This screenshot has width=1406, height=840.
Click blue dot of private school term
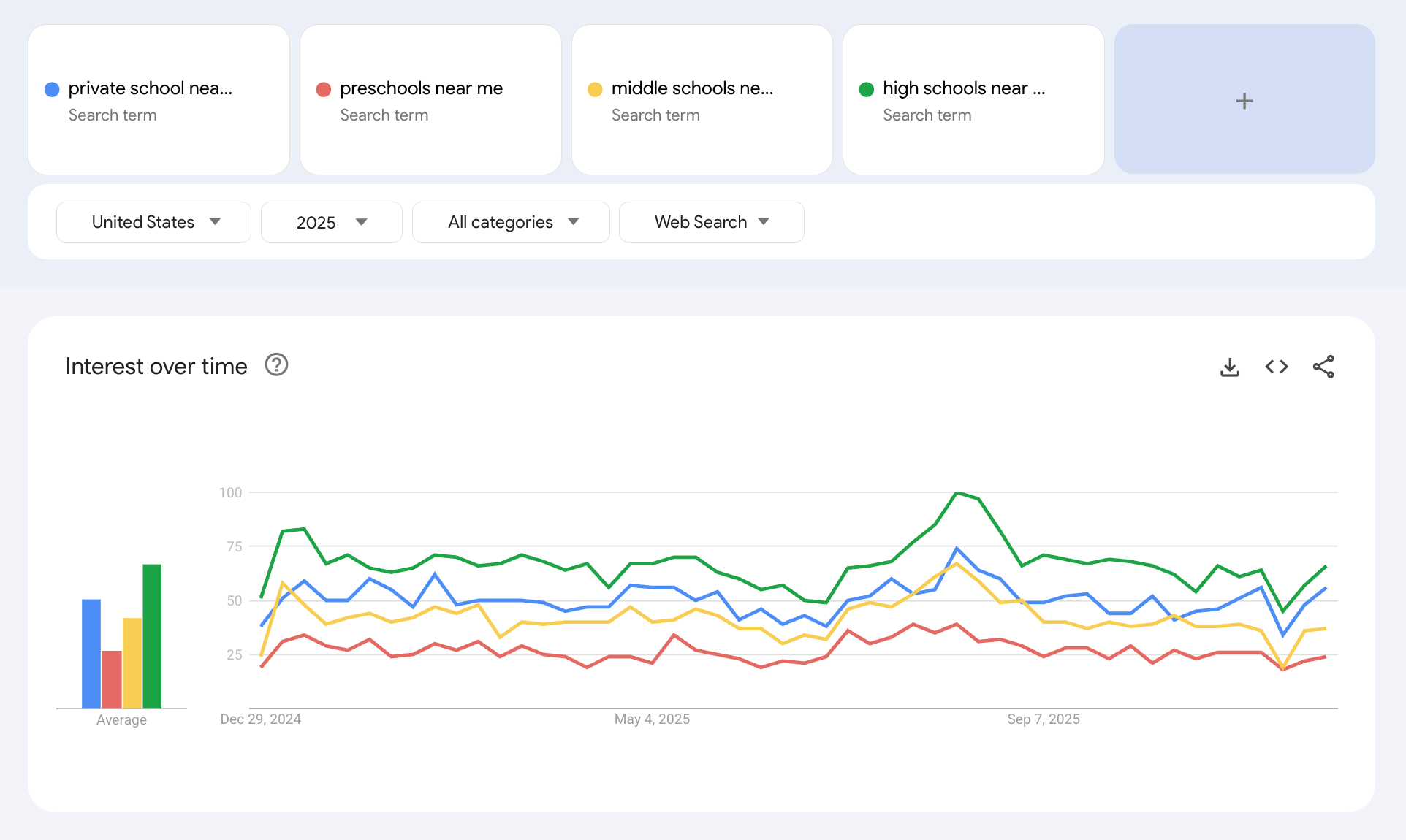(x=52, y=89)
